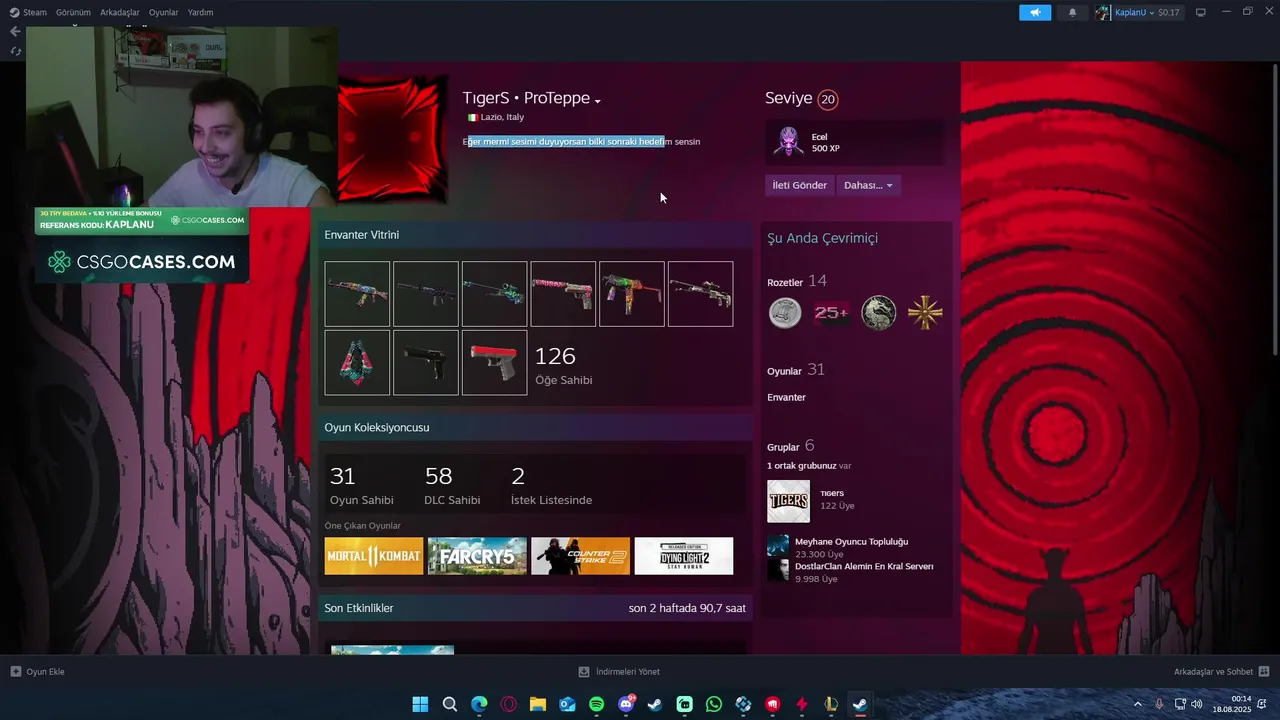The image size is (1280, 720).
Task: Open Counter-Strike 2 featured game
Action: tap(580, 556)
